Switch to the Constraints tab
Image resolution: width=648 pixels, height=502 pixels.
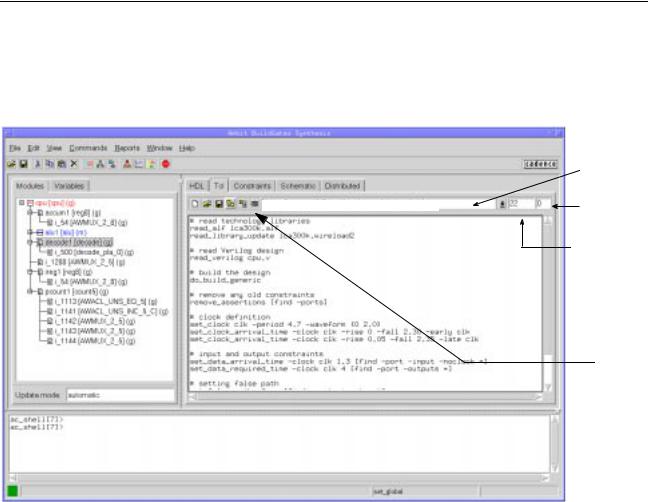point(252,186)
